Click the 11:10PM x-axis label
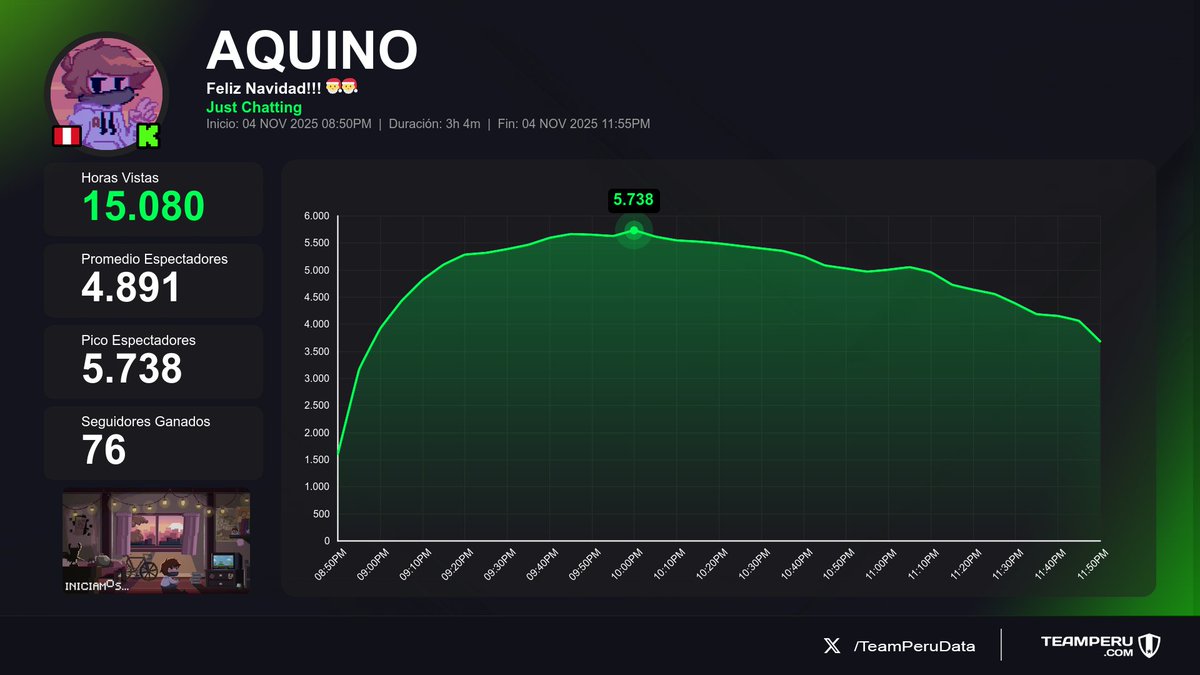The width and height of the screenshot is (1200, 675). [922, 563]
